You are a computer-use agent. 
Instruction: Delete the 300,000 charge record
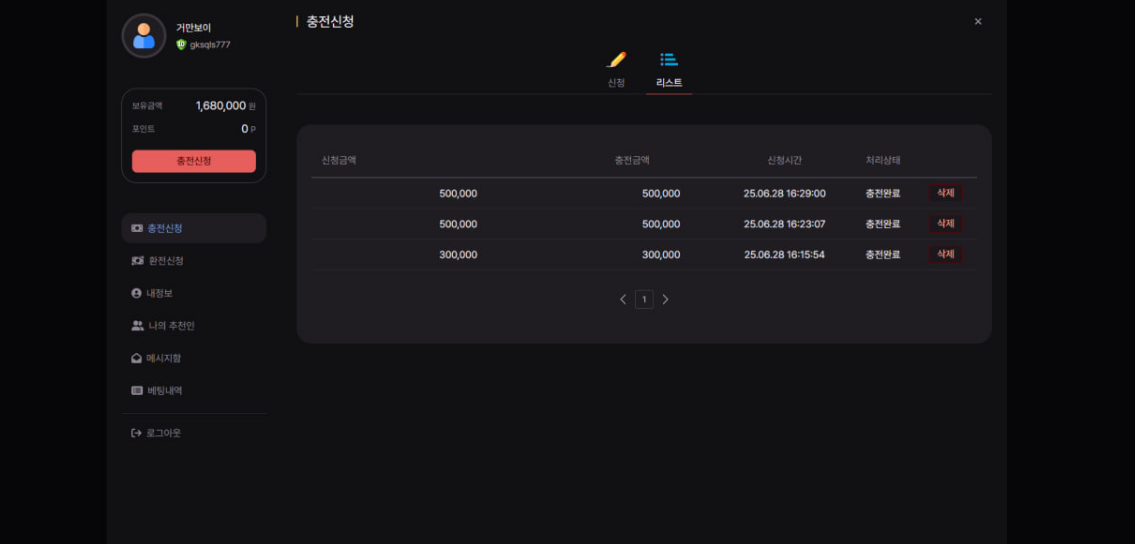pyautogui.click(x=945, y=254)
